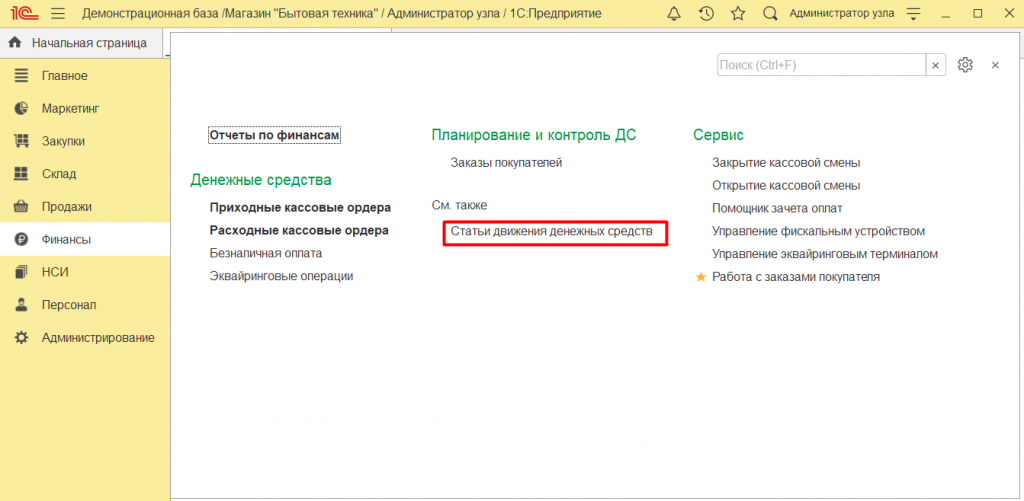Open menu settings gear icon
1024x501 pixels.
pyautogui.click(x=965, y=65)
